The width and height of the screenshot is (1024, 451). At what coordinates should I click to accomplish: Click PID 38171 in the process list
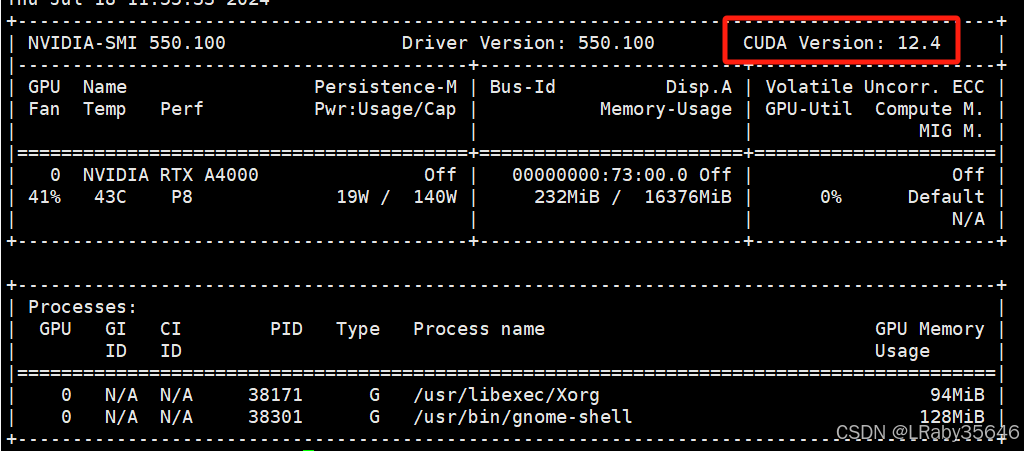click(x=275, y=394)
